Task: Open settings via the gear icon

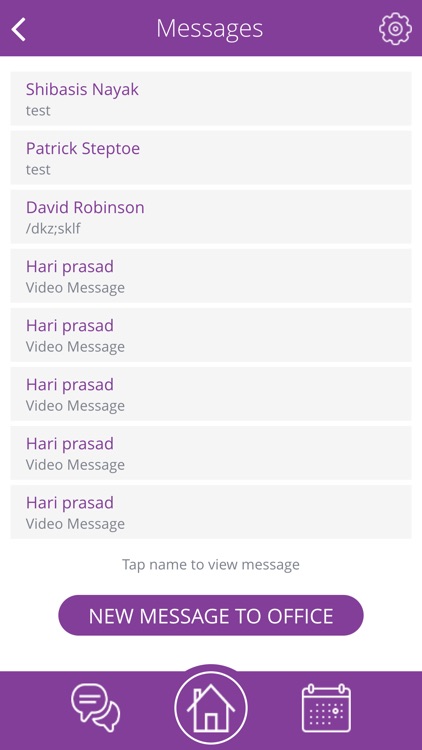Action: tap(395, 29)
